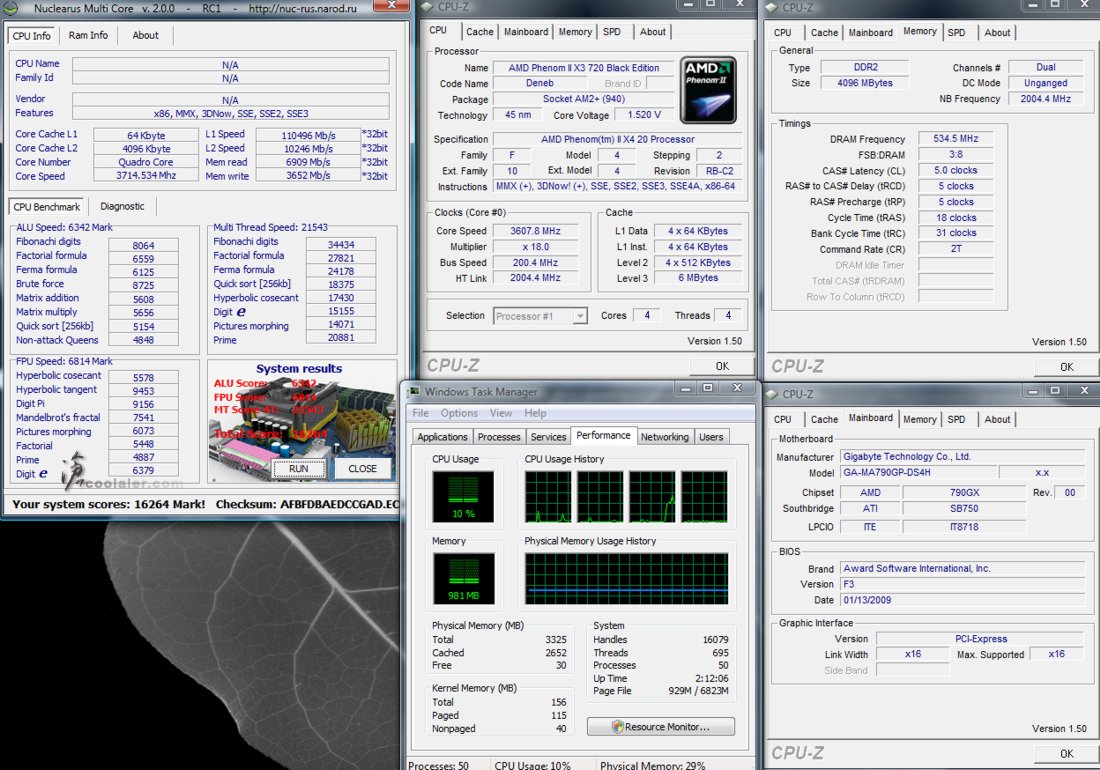Click the Memory meter showing 981 MB
Screen dimensions: 1100x770
click(x=463, y=579)
